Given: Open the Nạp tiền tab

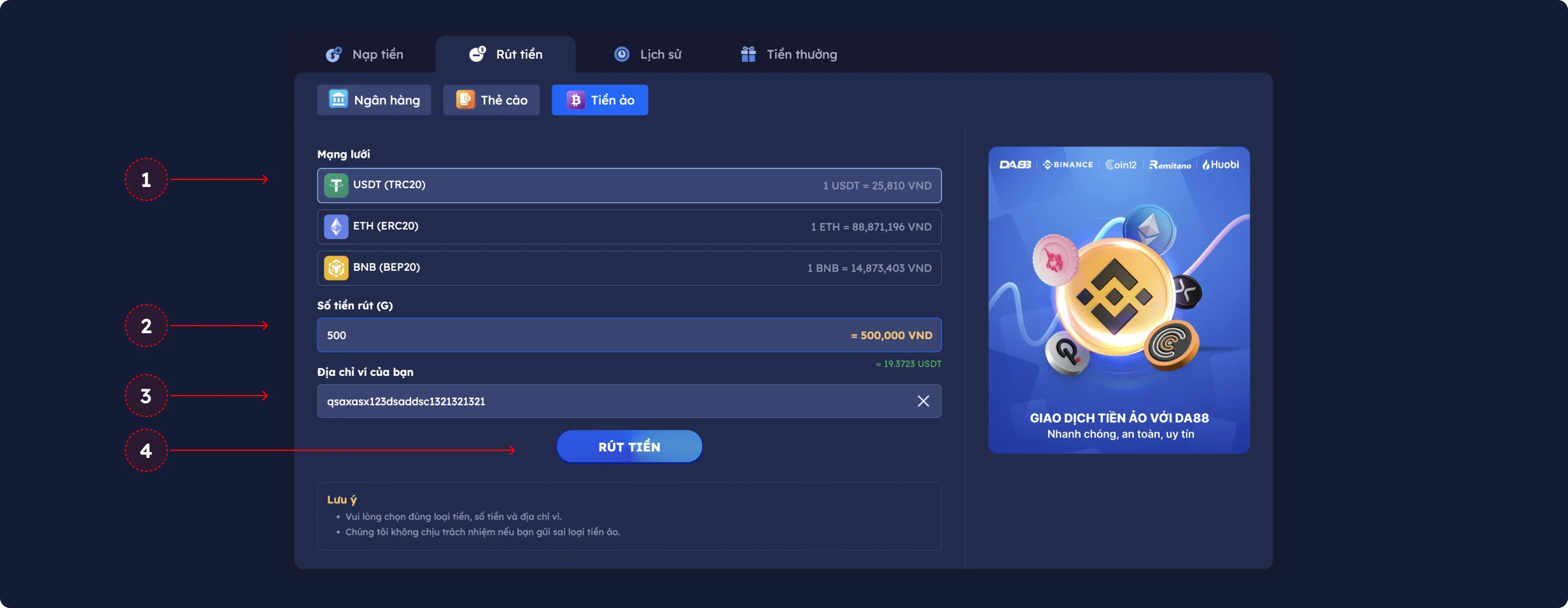Looking at the screenshot, I should pyautogui.click(x=365, y=54).
